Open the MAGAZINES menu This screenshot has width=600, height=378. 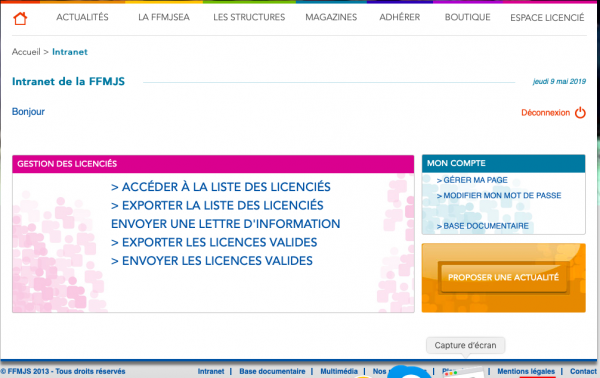click(x=331, y=17)
